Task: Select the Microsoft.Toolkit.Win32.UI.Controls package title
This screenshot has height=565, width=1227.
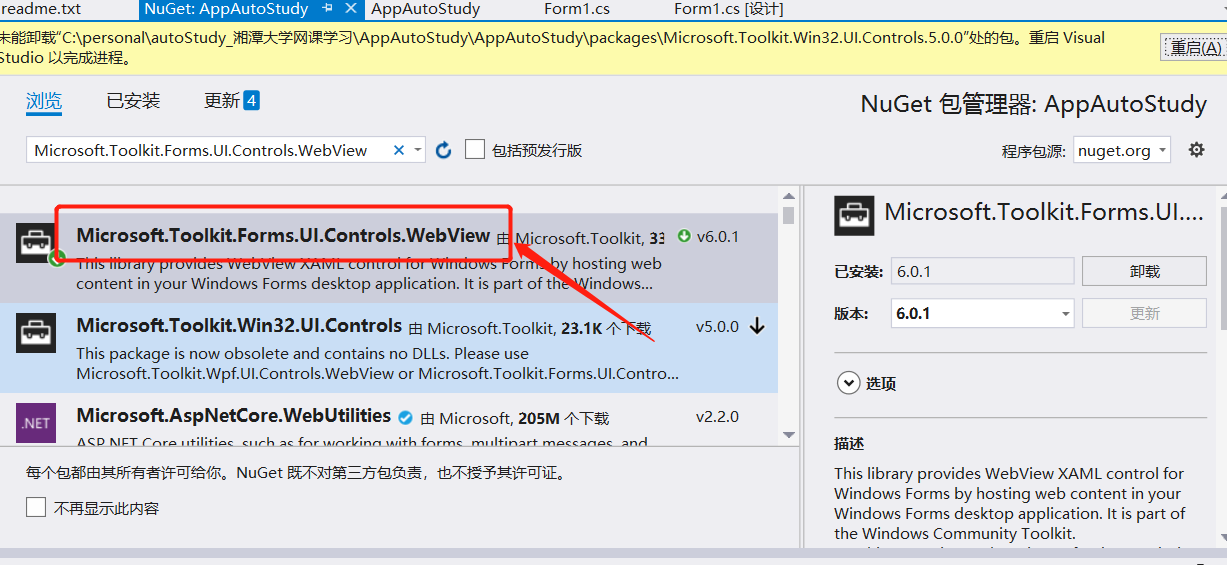Action: point(239,326)
